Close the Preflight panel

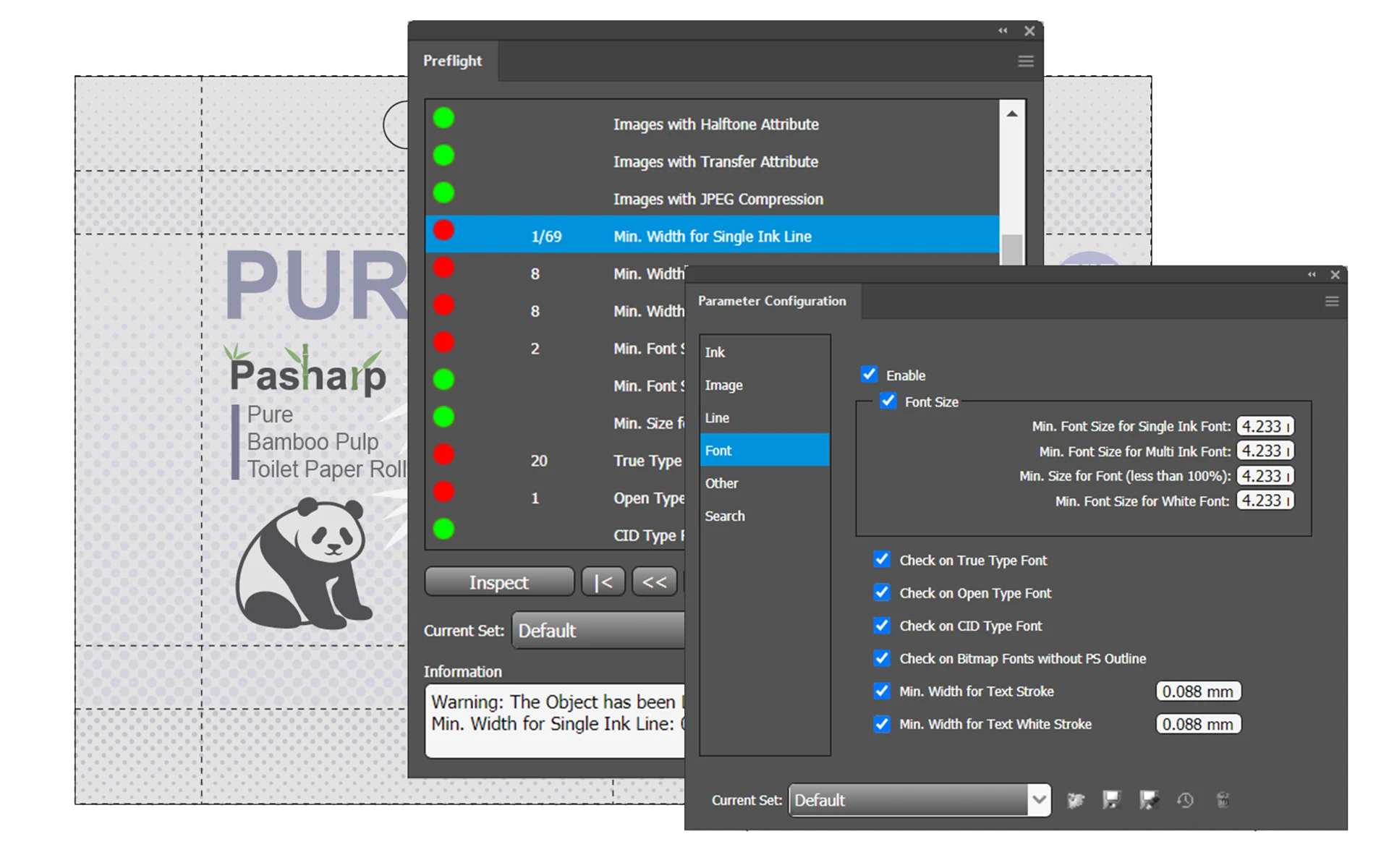1029,30
